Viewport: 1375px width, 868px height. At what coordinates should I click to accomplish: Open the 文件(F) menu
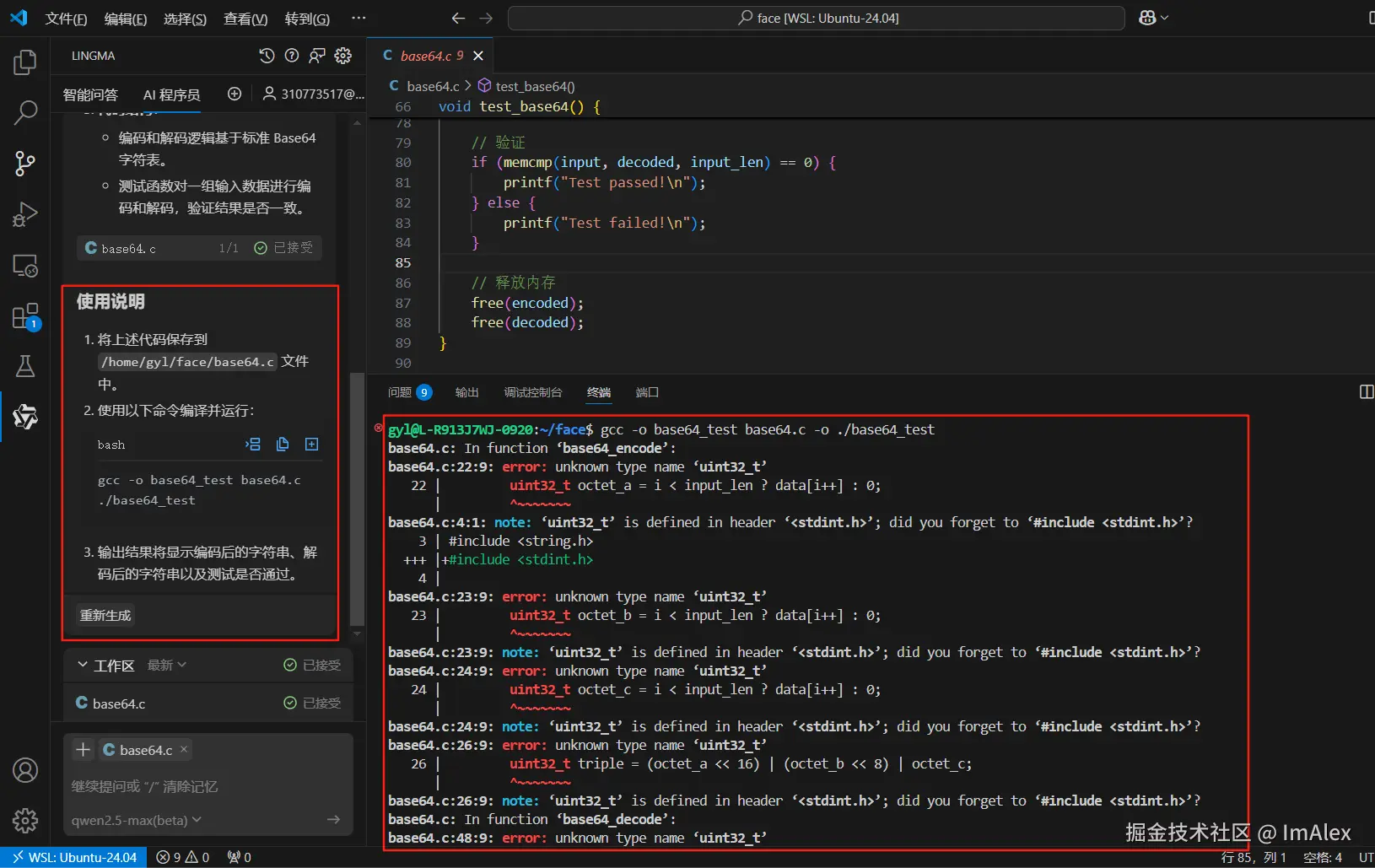click(66, 19)
